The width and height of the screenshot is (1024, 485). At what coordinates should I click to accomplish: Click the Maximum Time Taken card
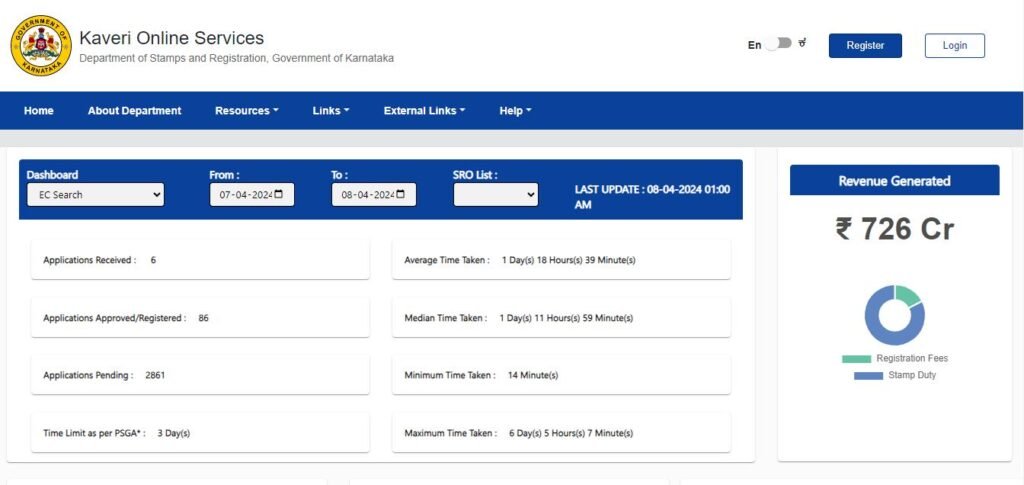[561, 433]
